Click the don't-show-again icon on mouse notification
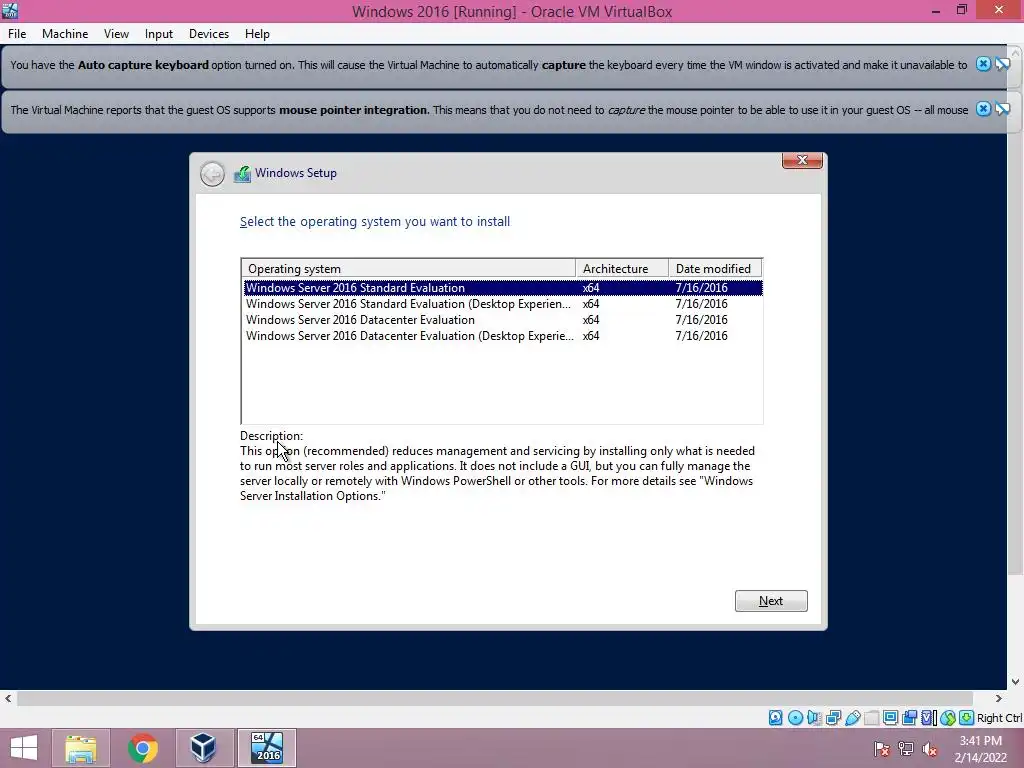This screenshot has width=1024, height=768. click(x=1002, y=109)
